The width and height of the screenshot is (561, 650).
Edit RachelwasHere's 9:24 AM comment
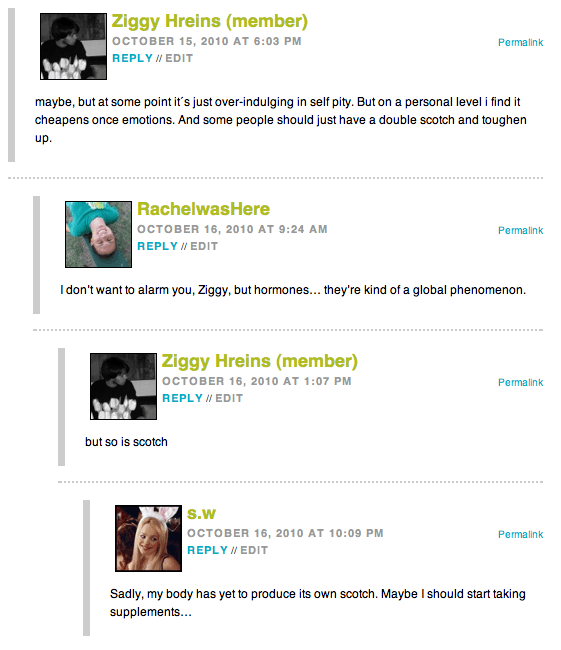coord(204,246)
